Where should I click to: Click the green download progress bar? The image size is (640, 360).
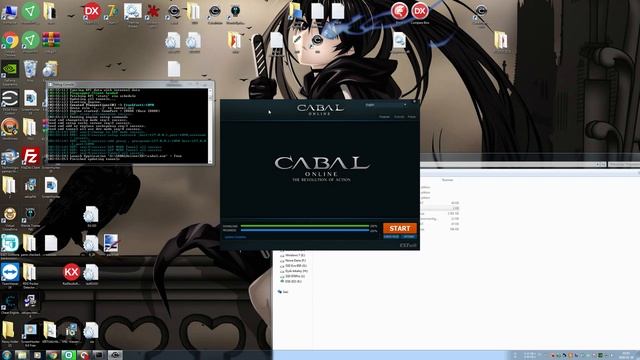coord(304,226)
